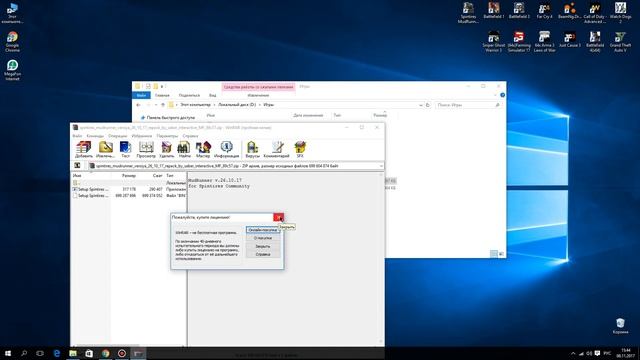Viewport: 640px width, 360px height.
Task: Go up one level in WinRAR
Action: [77, 166]
